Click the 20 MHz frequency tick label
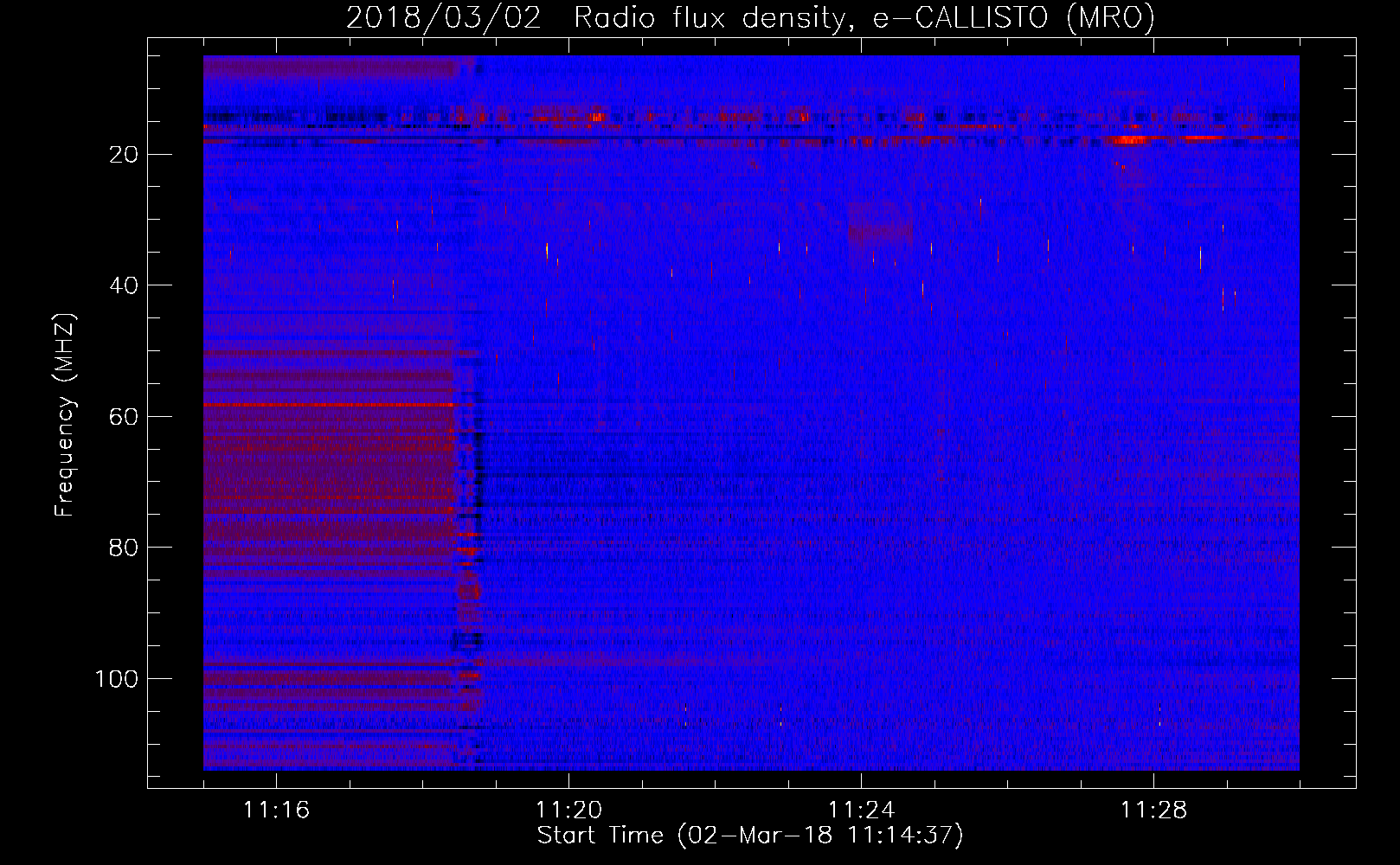1400x865 pixels. [124, 155]
